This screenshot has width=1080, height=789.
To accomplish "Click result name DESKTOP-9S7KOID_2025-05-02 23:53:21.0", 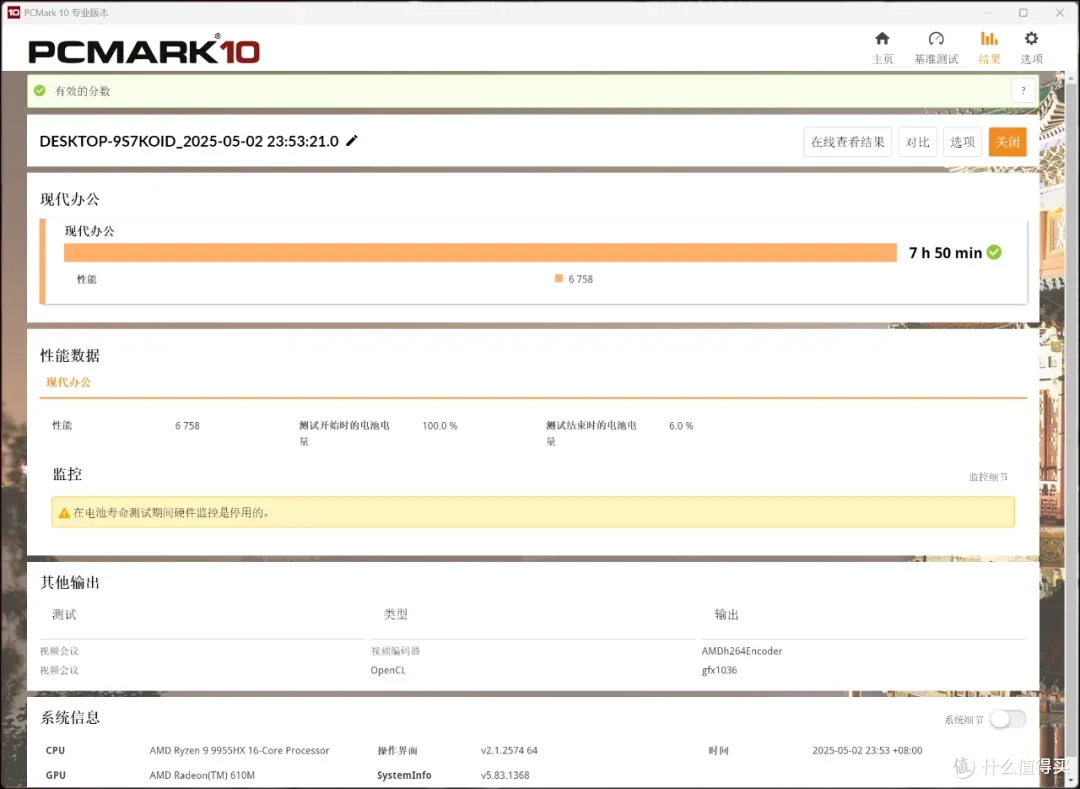I will pos(189,141).
